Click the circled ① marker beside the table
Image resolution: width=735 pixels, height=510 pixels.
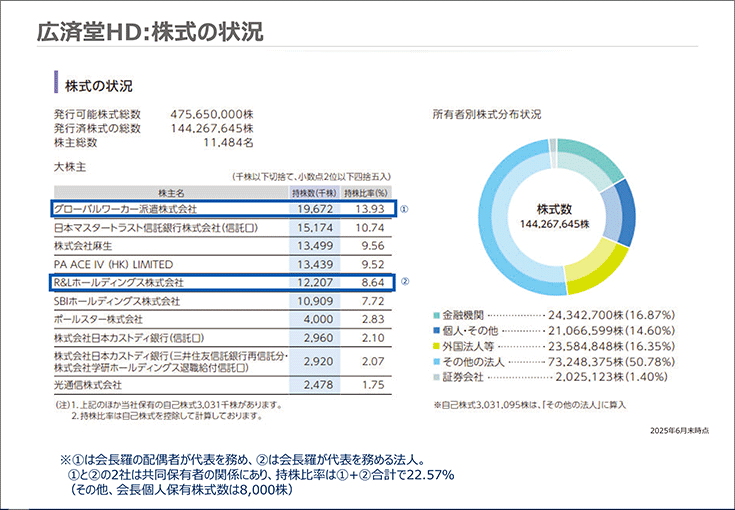click(405, 210)
